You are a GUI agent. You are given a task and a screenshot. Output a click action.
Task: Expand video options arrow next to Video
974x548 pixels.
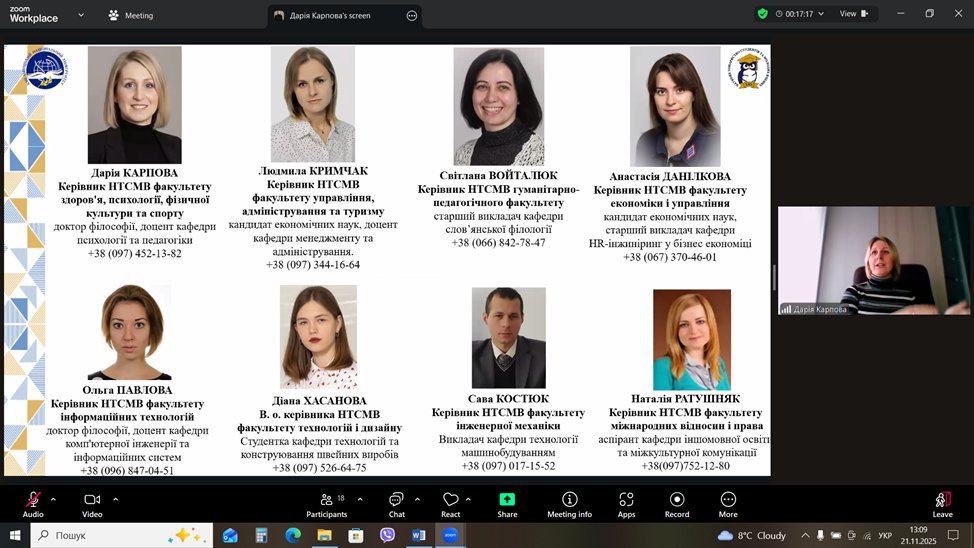[115, 499]
